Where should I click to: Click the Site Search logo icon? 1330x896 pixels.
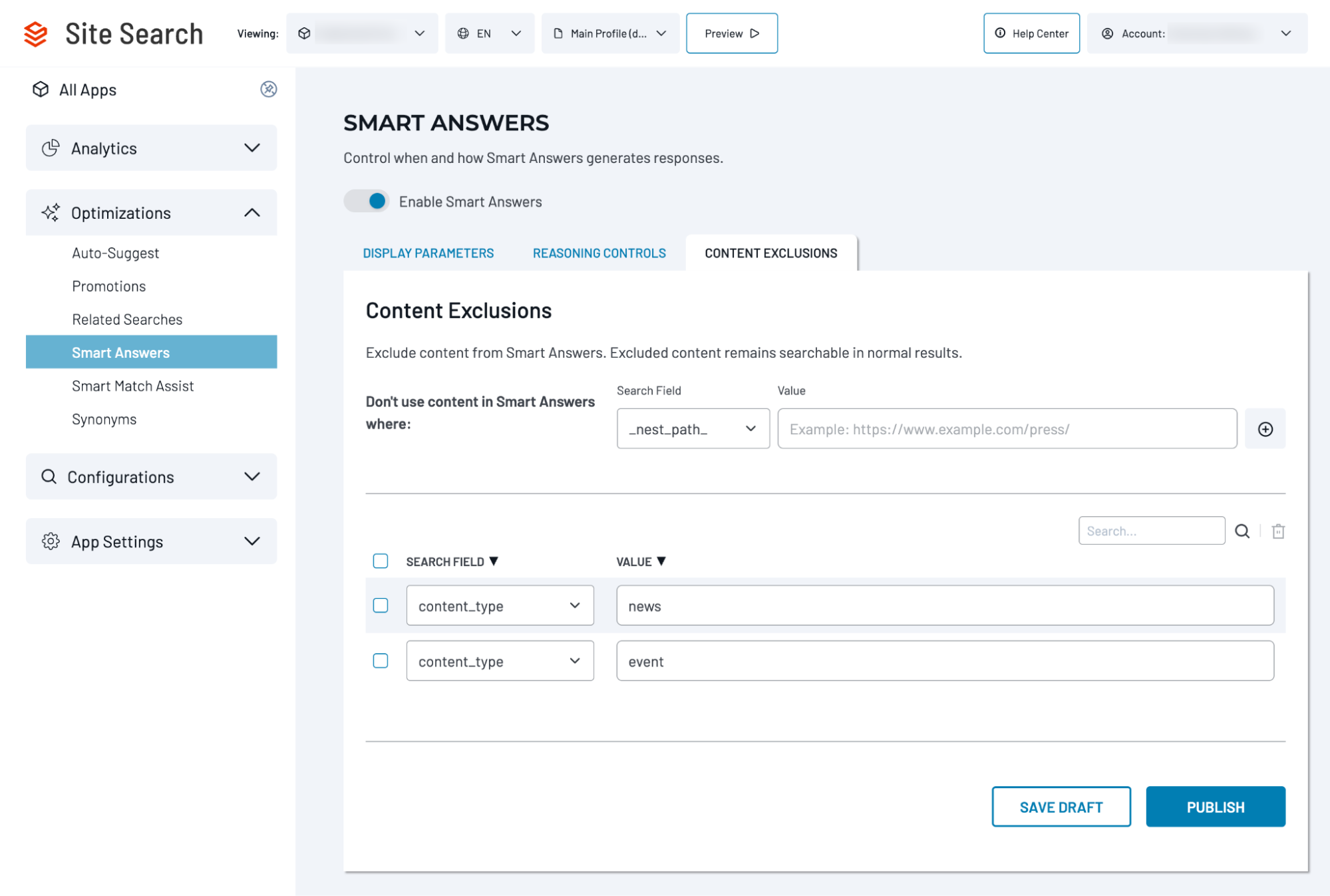coord(35,34)
